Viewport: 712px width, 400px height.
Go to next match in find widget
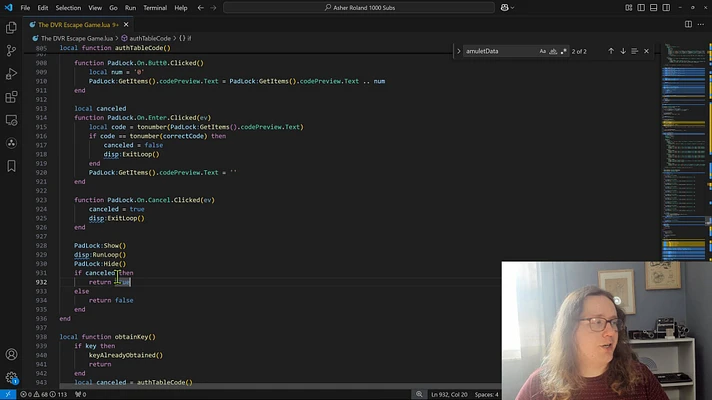[623, 51]
